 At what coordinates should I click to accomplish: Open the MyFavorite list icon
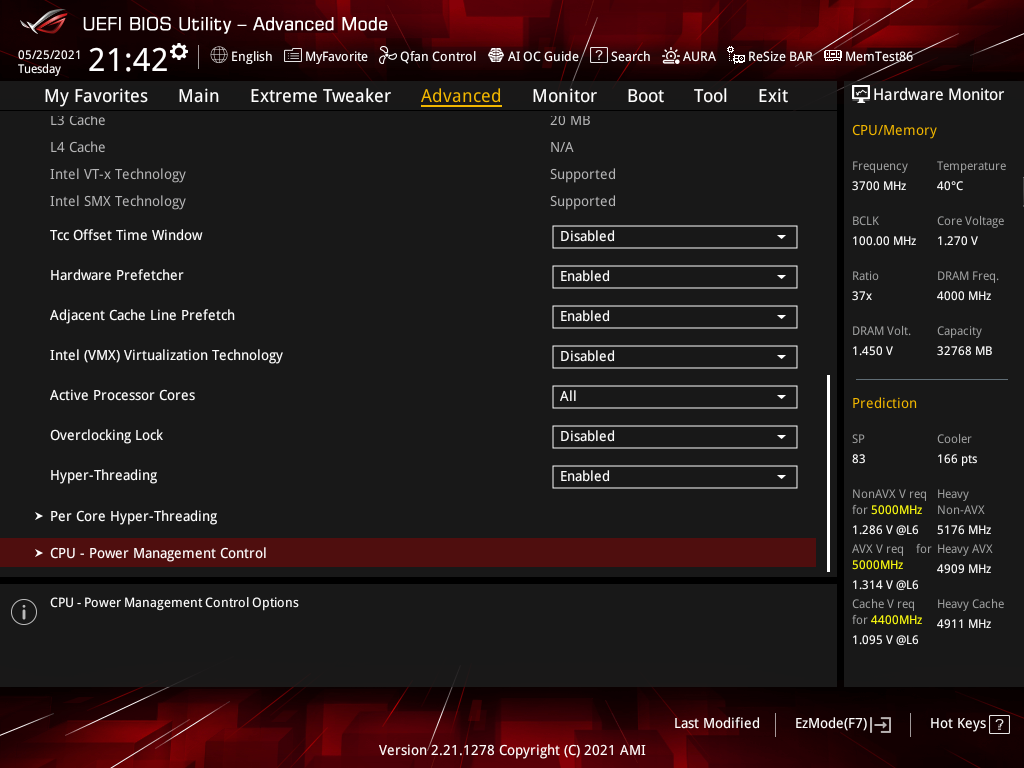pos(293,56)
